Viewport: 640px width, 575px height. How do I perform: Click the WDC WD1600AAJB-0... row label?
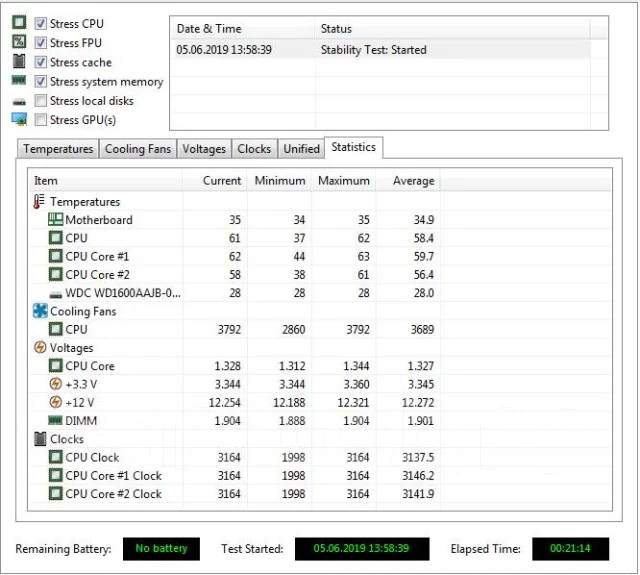pyautogui.click(x=123, y=293)
